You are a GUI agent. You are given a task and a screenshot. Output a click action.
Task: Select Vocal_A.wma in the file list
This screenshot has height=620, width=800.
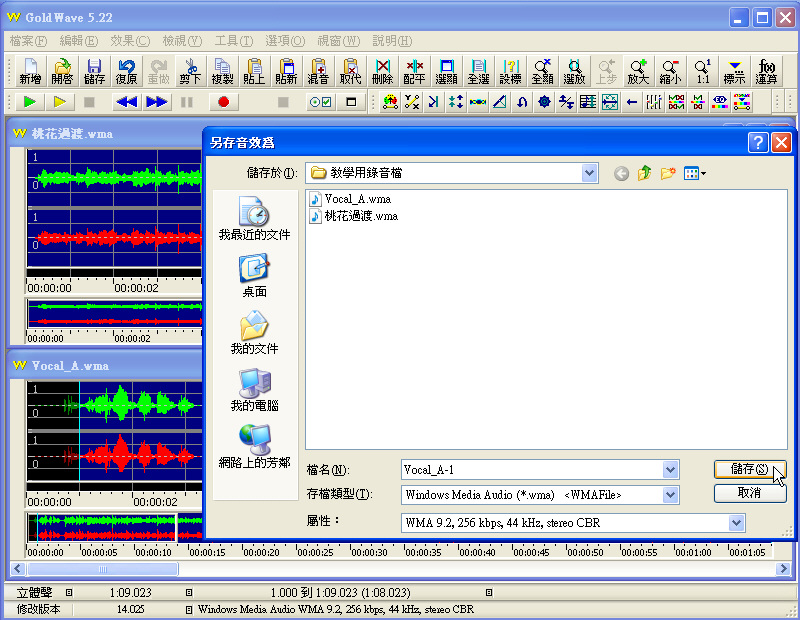(357, 199)
